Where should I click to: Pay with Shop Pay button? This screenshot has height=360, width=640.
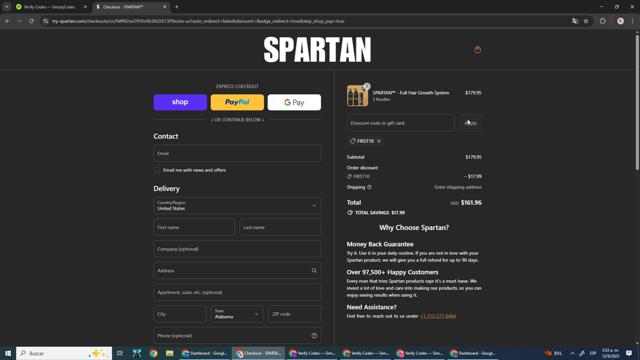click(x=180, y=102)
